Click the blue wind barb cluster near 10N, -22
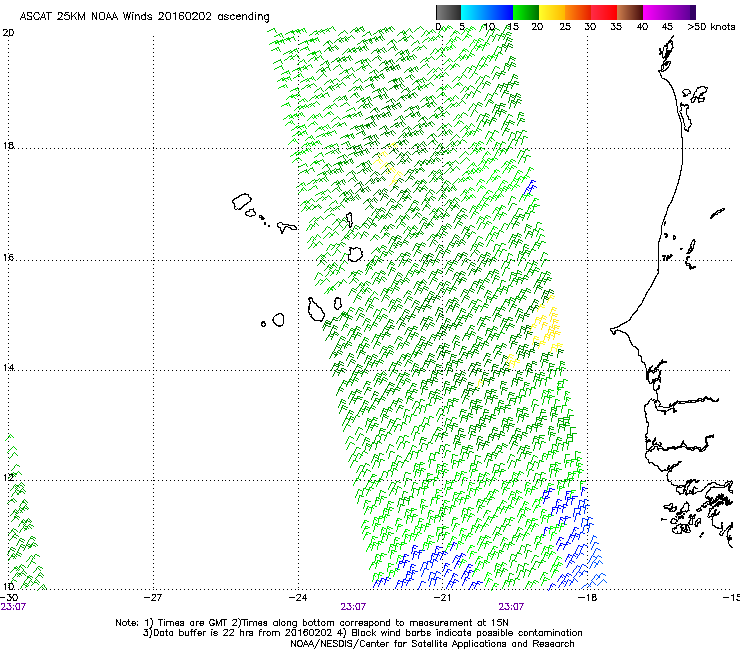The width and height of the screenshot is (740, 650). (x=427, y=566)
